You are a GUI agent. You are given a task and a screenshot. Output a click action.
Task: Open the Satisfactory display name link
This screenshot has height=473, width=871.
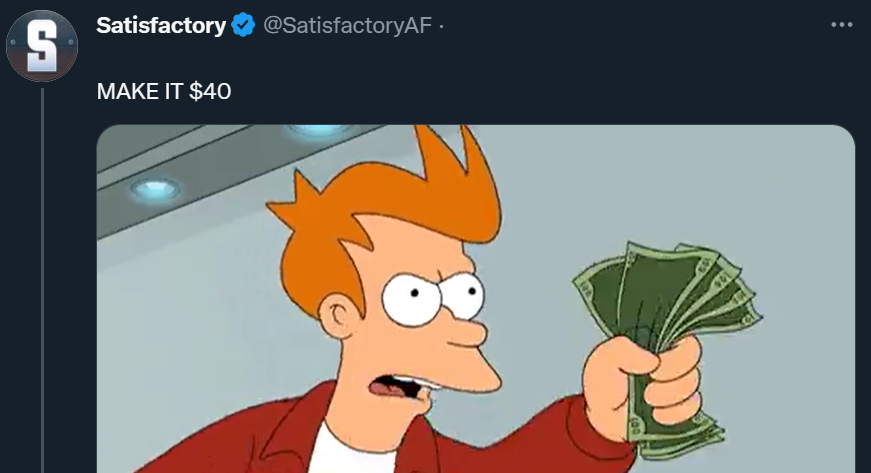point(161,25)
